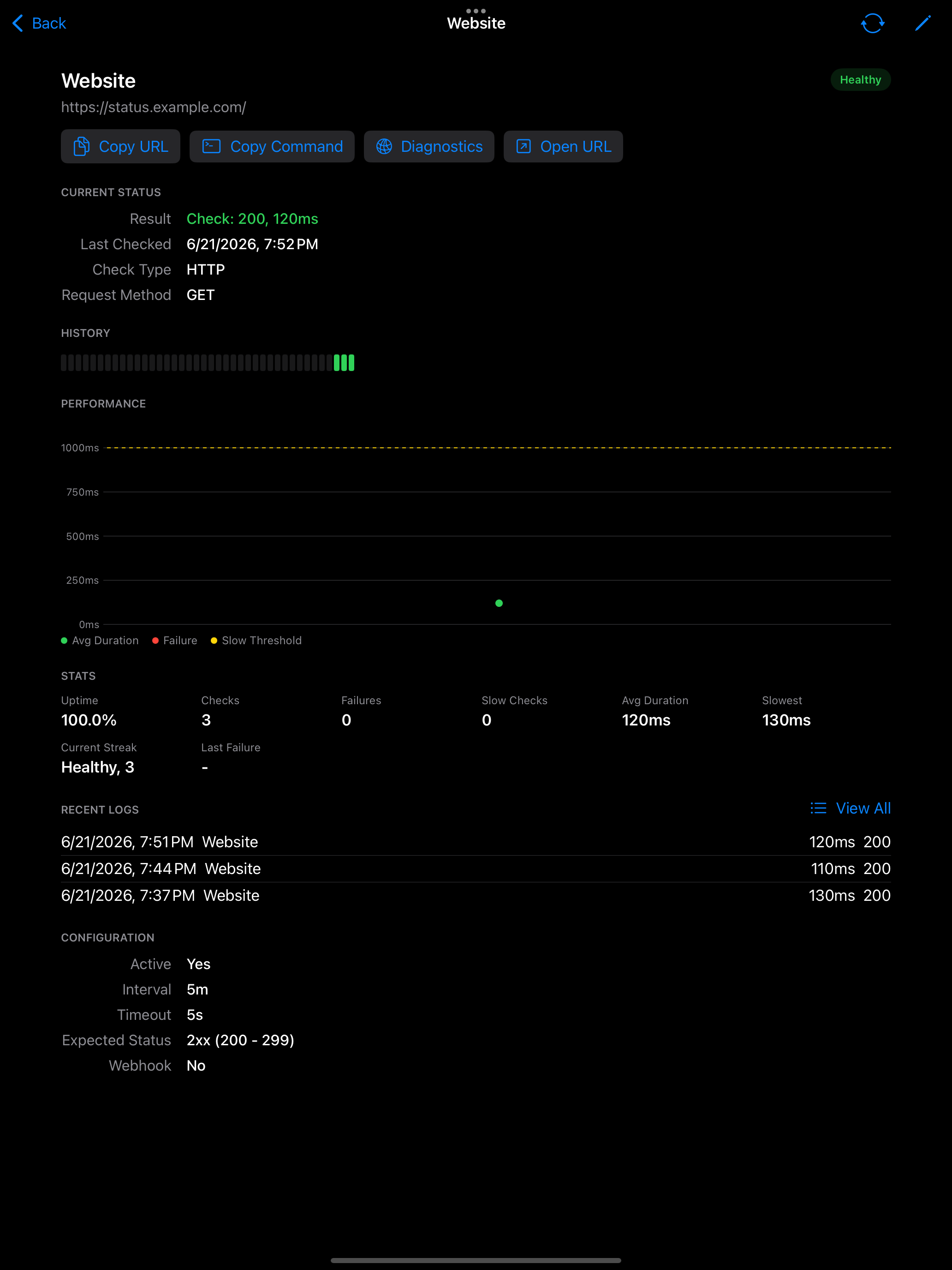Image resolution: width=952 pixels, height=1270 pixels.
Task: Click the Slow Threshold legend item
Action: 256,640
